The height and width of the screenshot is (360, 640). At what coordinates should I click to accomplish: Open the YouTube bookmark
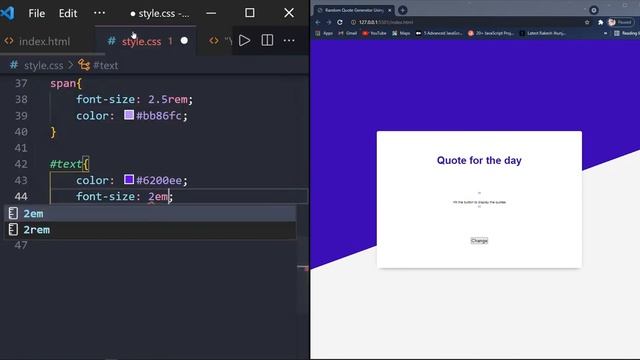[374, 33]
